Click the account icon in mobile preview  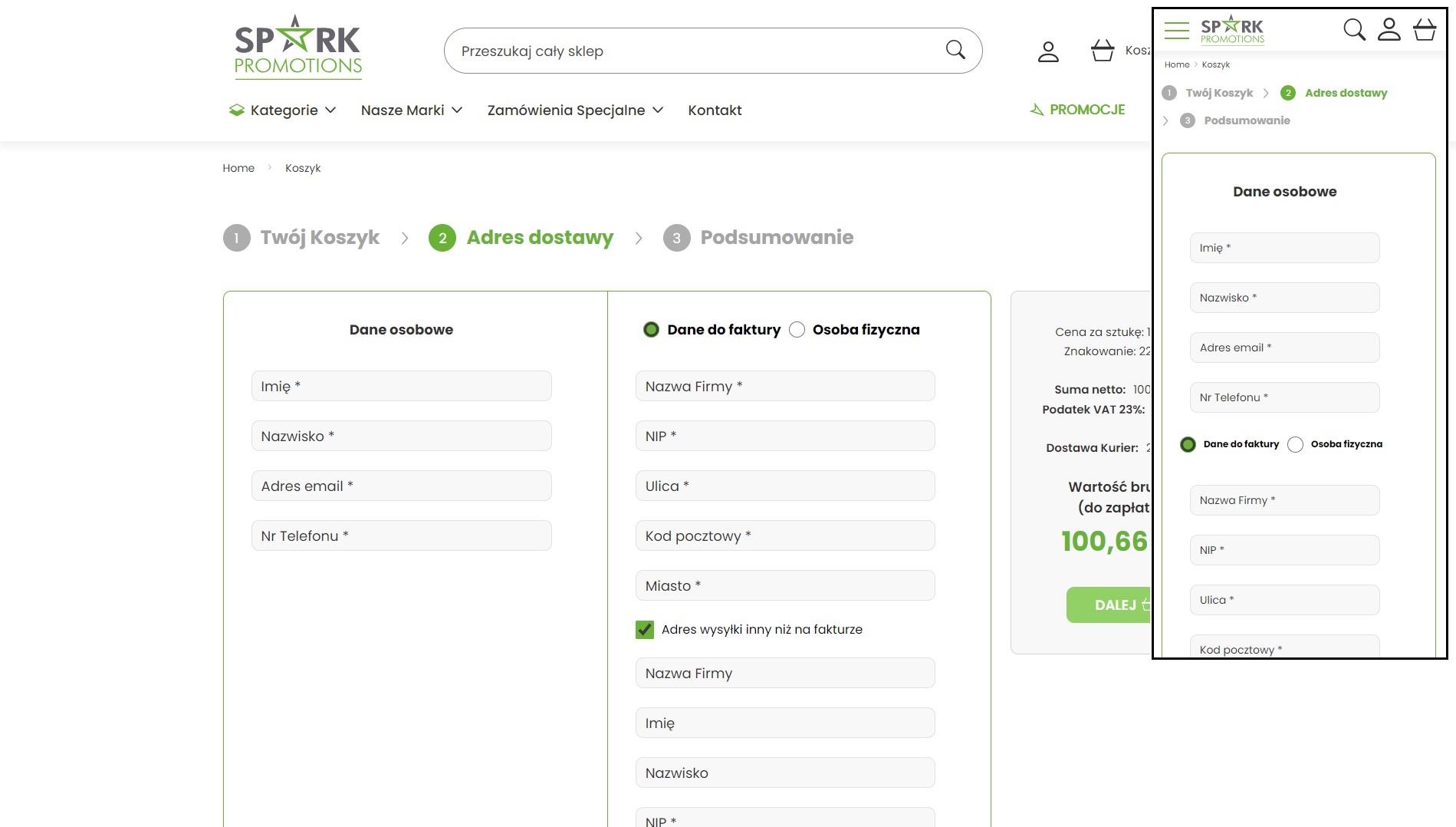coord(1389,30)
